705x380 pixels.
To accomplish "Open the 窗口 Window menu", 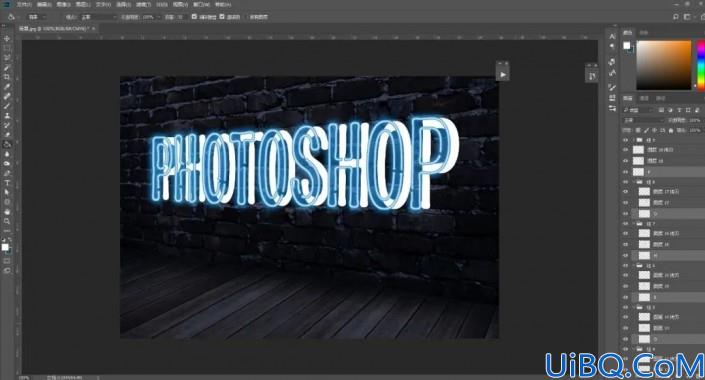I will 201,4.
